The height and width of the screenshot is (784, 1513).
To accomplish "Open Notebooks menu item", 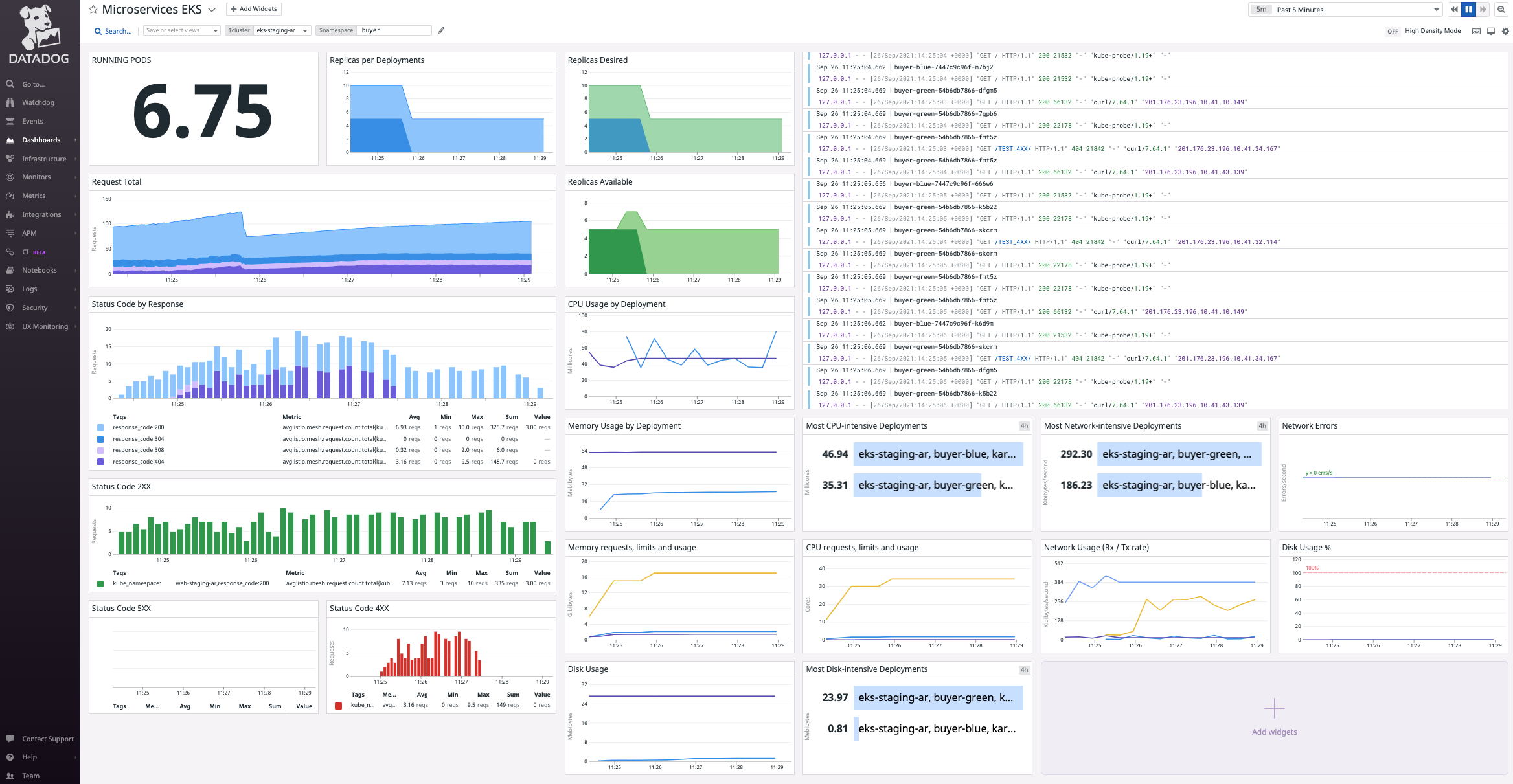I will coord(40,270).
